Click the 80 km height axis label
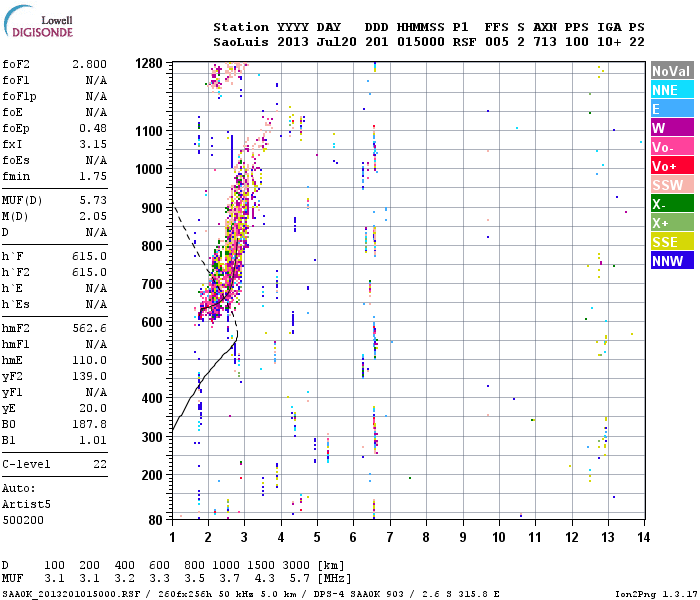This screenshot has width=700, height=600. [155, 520]
